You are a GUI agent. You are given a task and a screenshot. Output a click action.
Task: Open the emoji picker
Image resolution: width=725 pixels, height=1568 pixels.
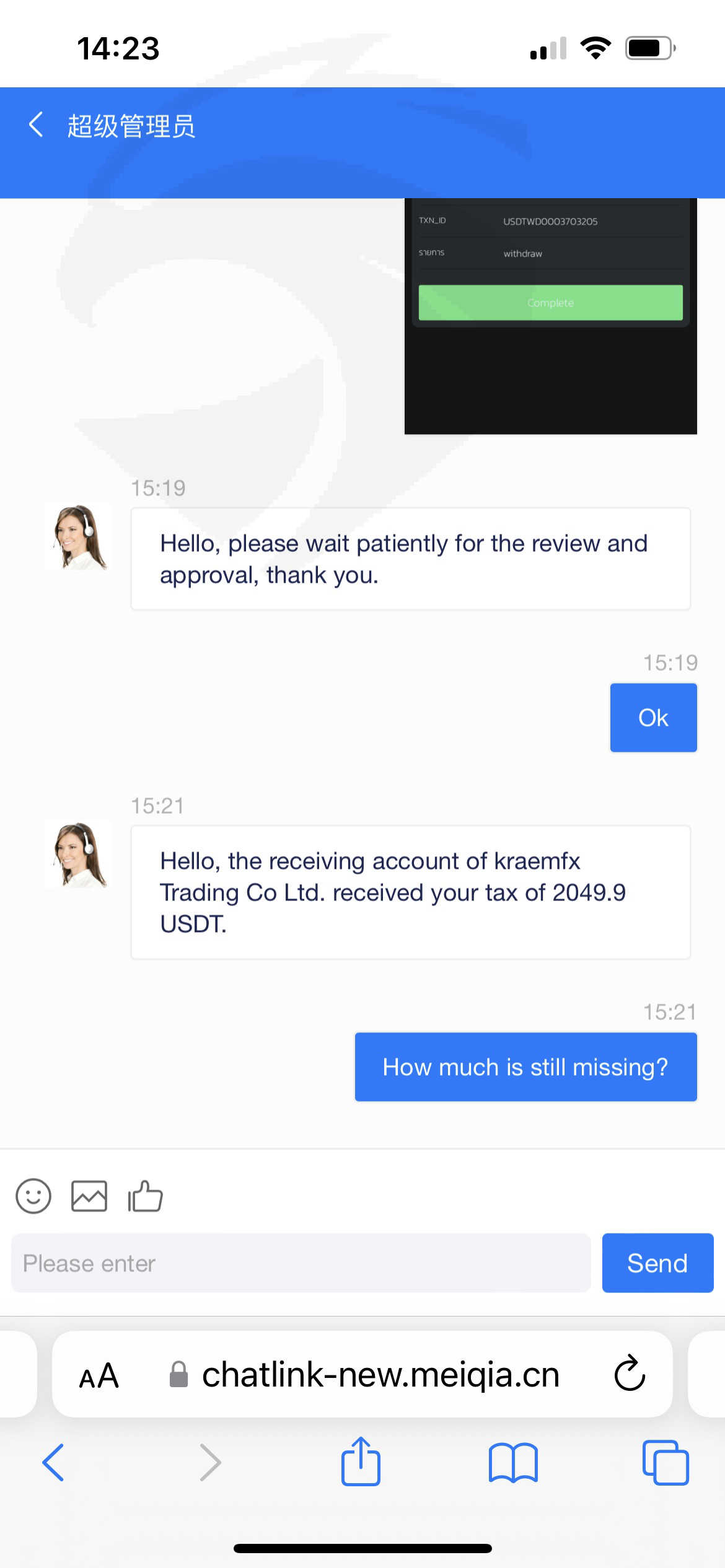click(33, 1195)
